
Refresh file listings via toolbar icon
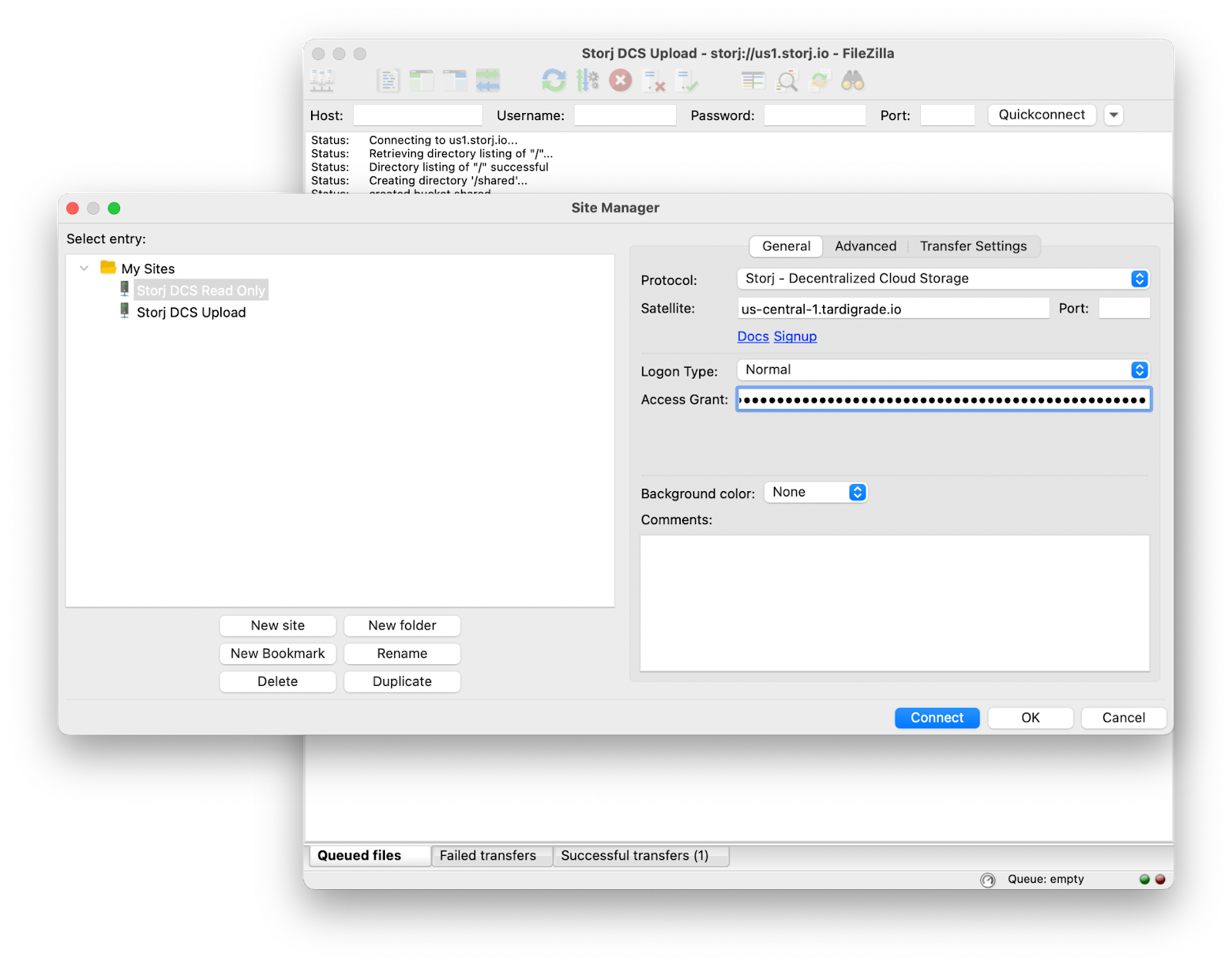coord(554,81)
